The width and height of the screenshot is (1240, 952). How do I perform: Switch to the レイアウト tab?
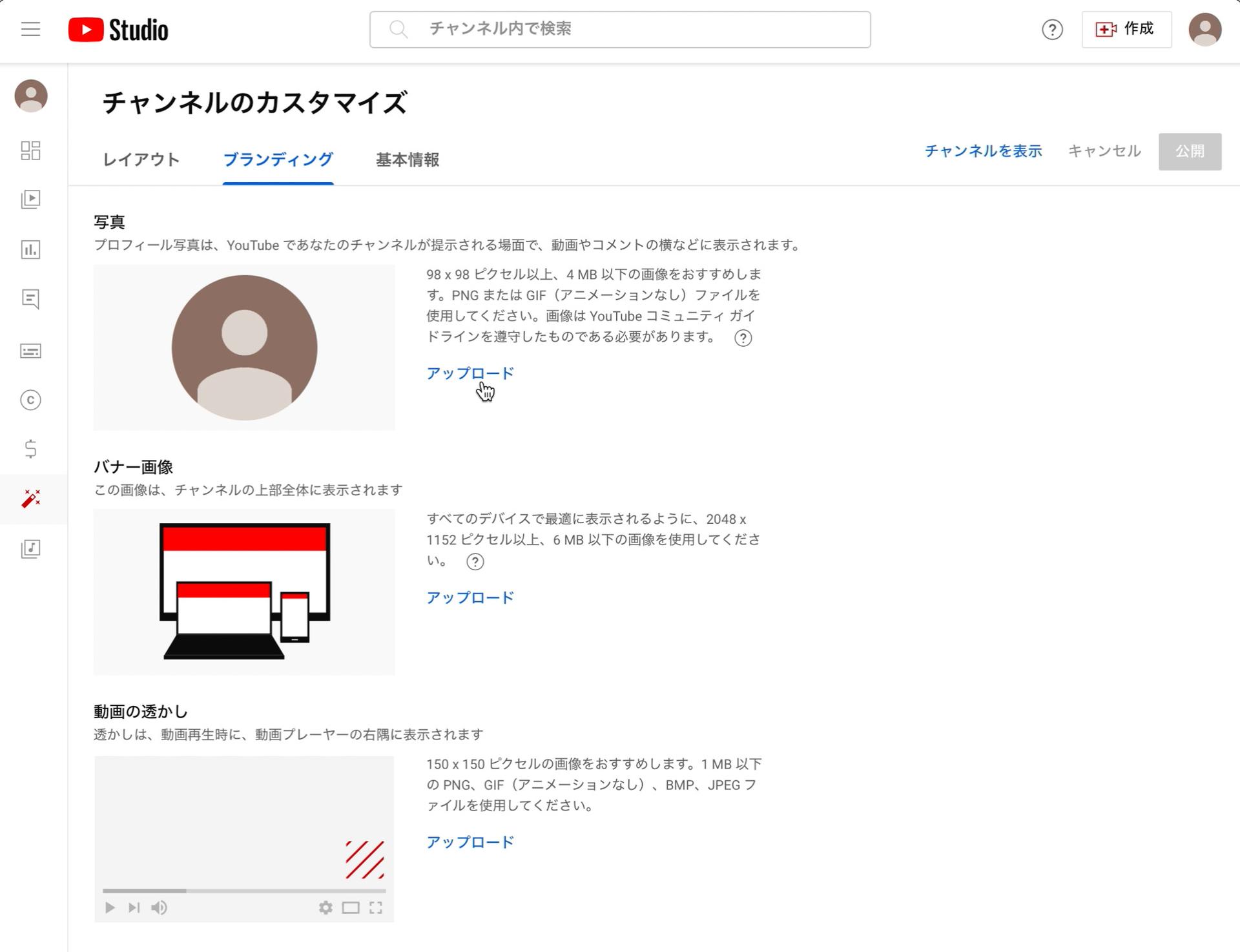[x=141, y=160]
